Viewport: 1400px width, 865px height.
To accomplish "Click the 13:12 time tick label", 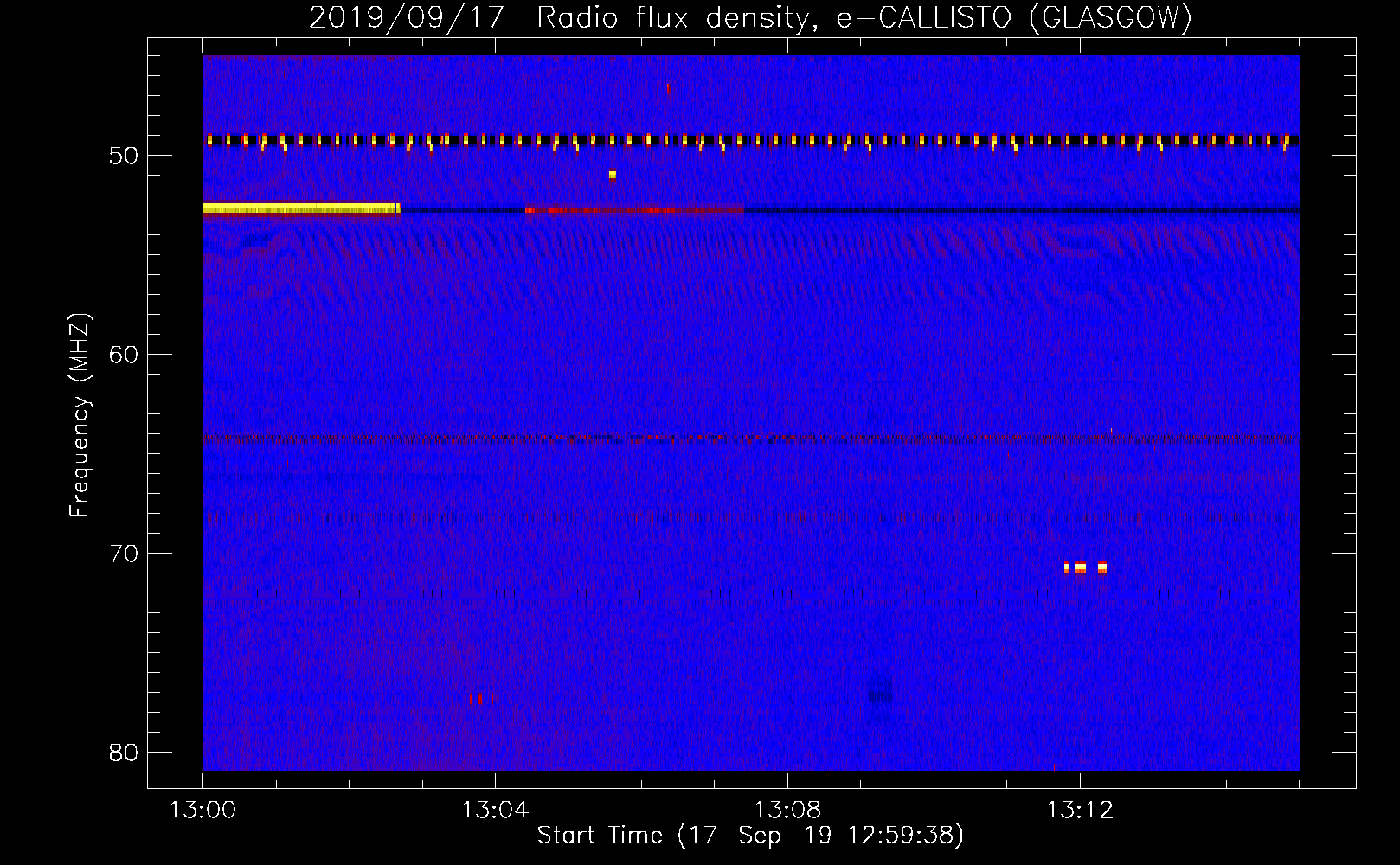I will coord(1080,811).
